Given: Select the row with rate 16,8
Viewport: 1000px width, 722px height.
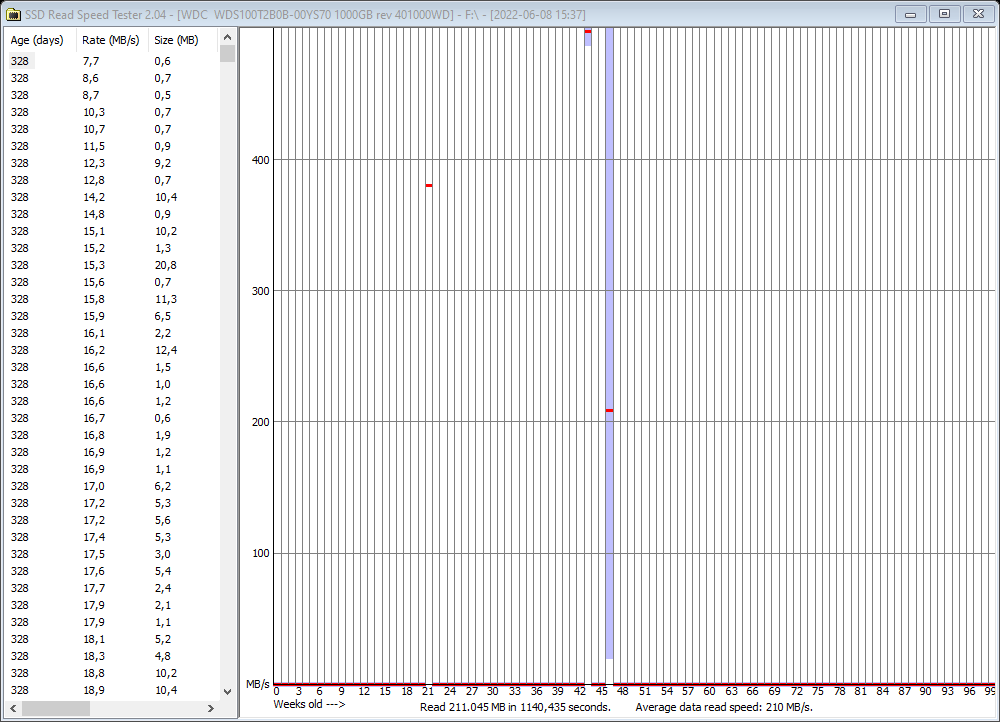Looking at the screenshot, I should [112, 435].
